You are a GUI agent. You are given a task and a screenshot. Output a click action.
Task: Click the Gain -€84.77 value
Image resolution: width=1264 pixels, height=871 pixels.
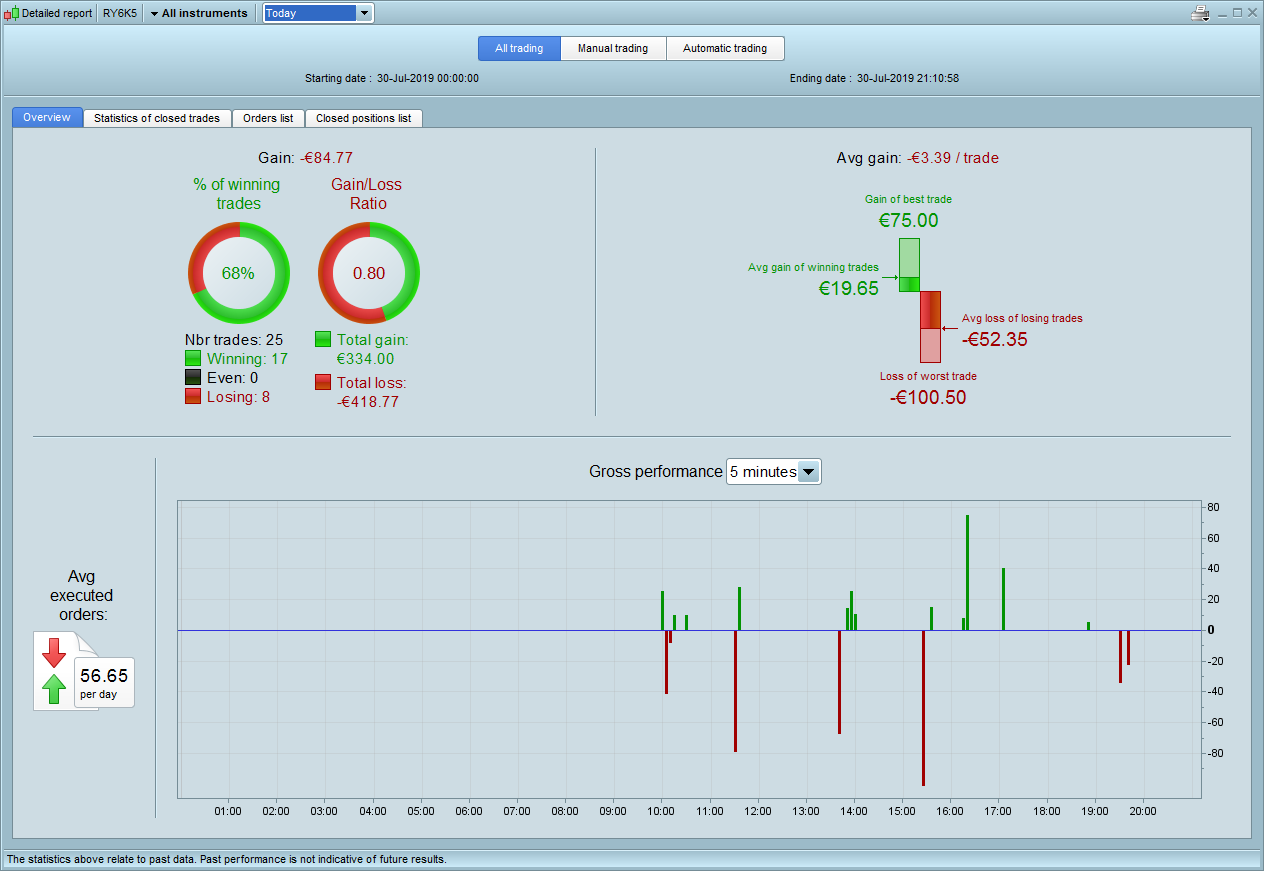326,158
